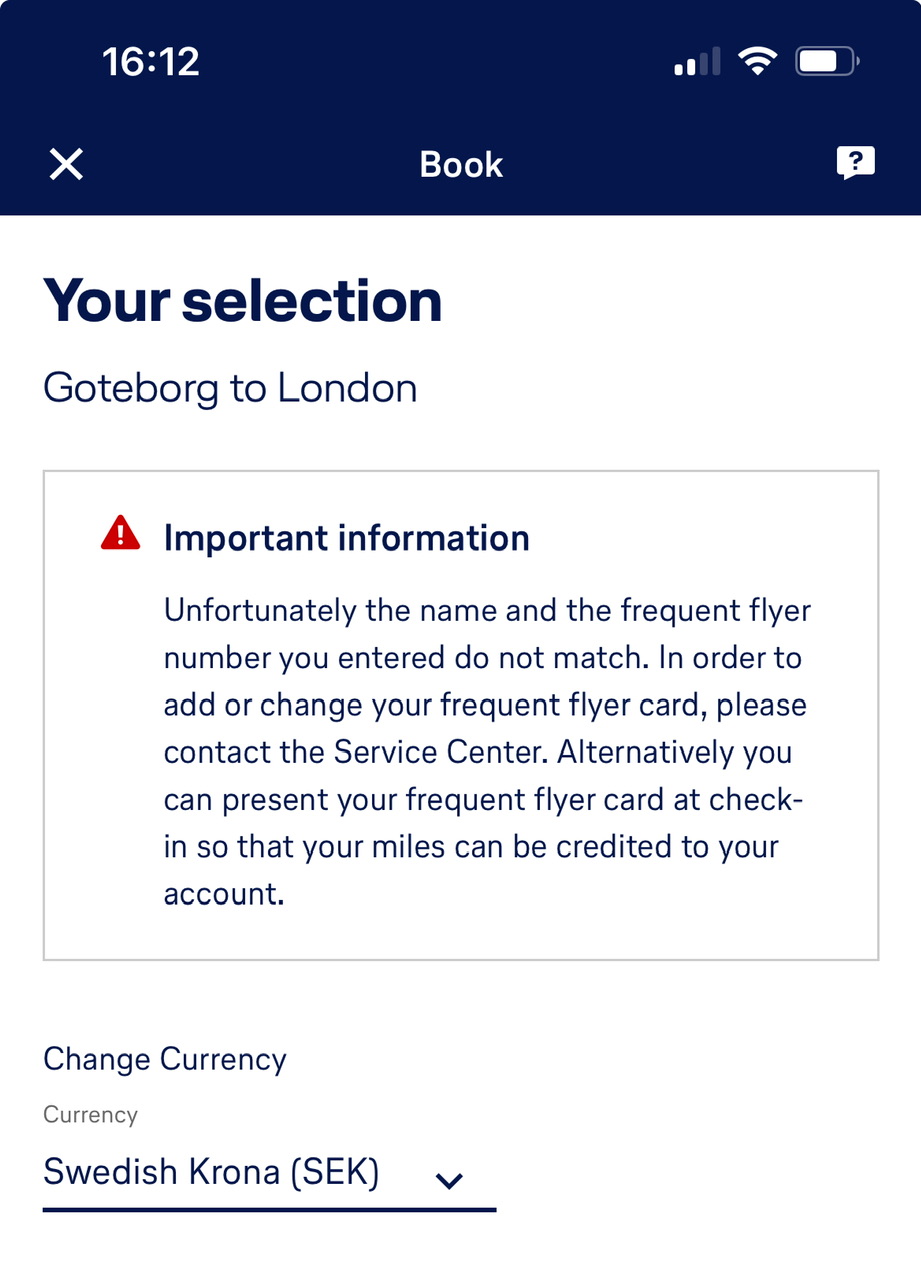This screenshot has width=921, height=1280.
Task: Tap the Wi-Fi status icon
Action: [757, 63]
